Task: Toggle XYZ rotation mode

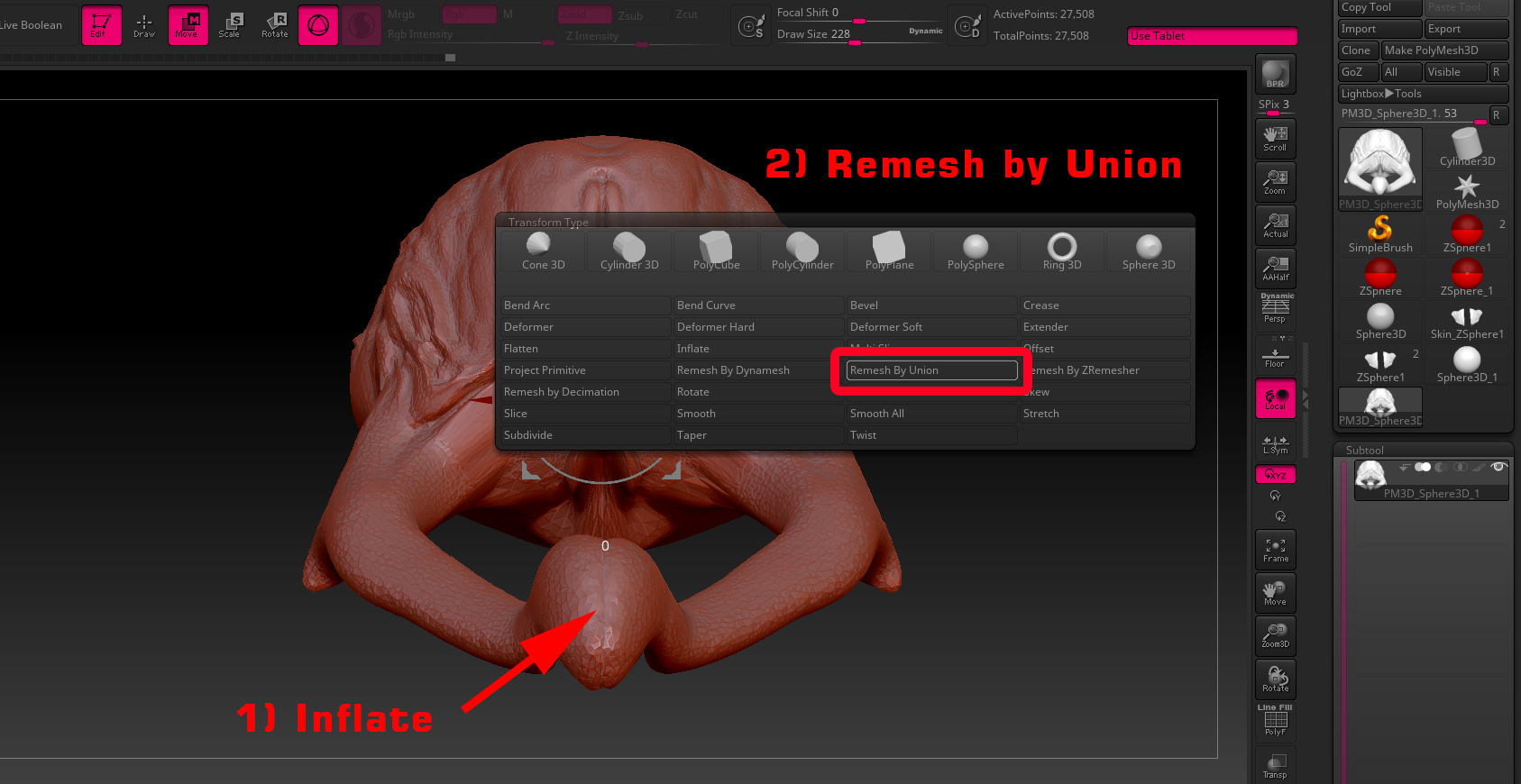Action: [1275, 474]
